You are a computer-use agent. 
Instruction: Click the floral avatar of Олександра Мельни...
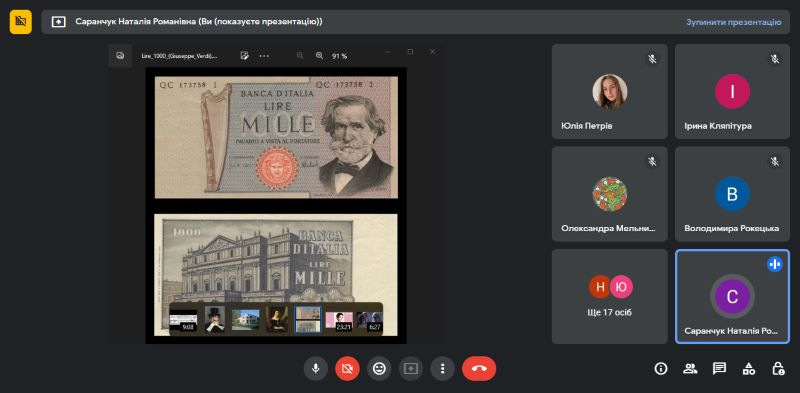coord(610,194)
